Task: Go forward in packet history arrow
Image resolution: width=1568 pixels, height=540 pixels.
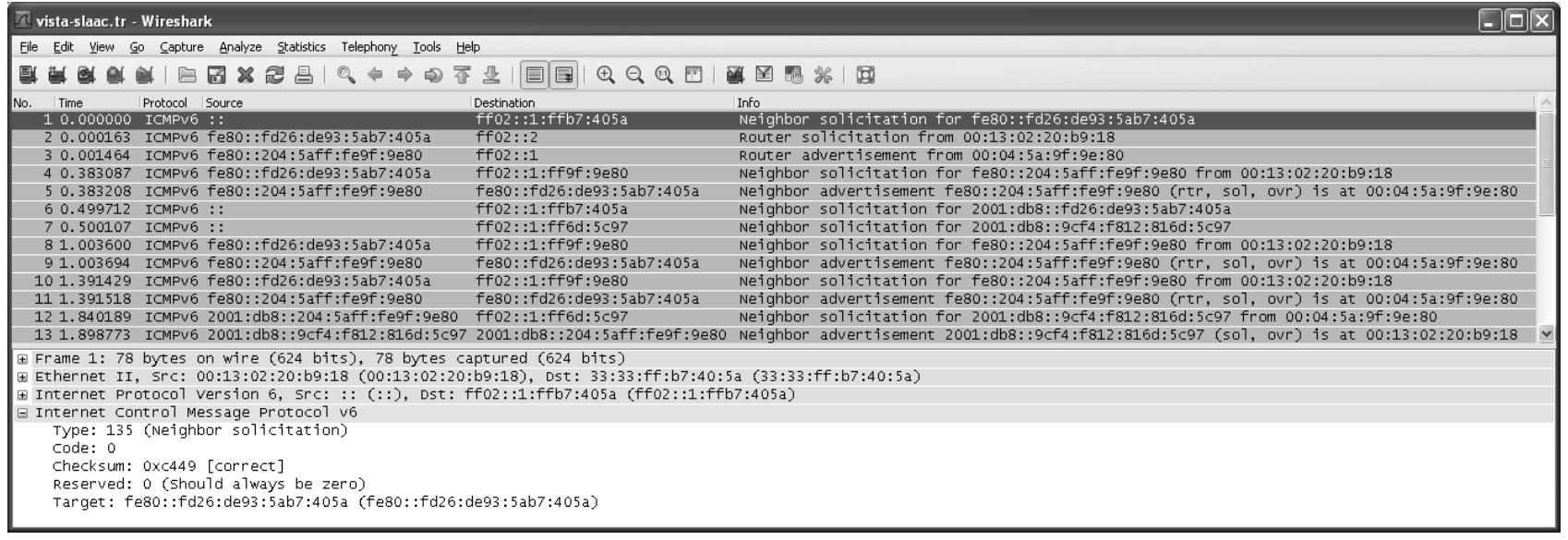Action: tap(404, 76)
